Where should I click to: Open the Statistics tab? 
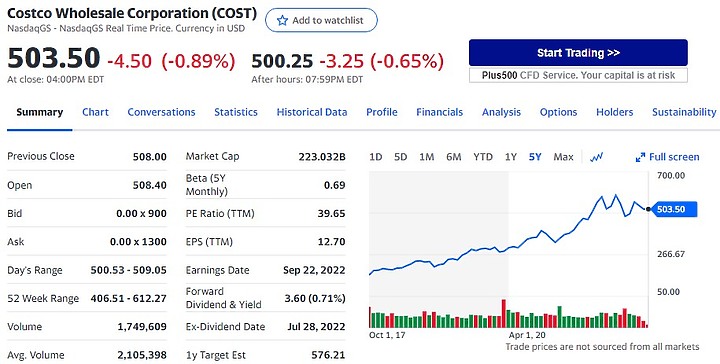pos(236,112)
